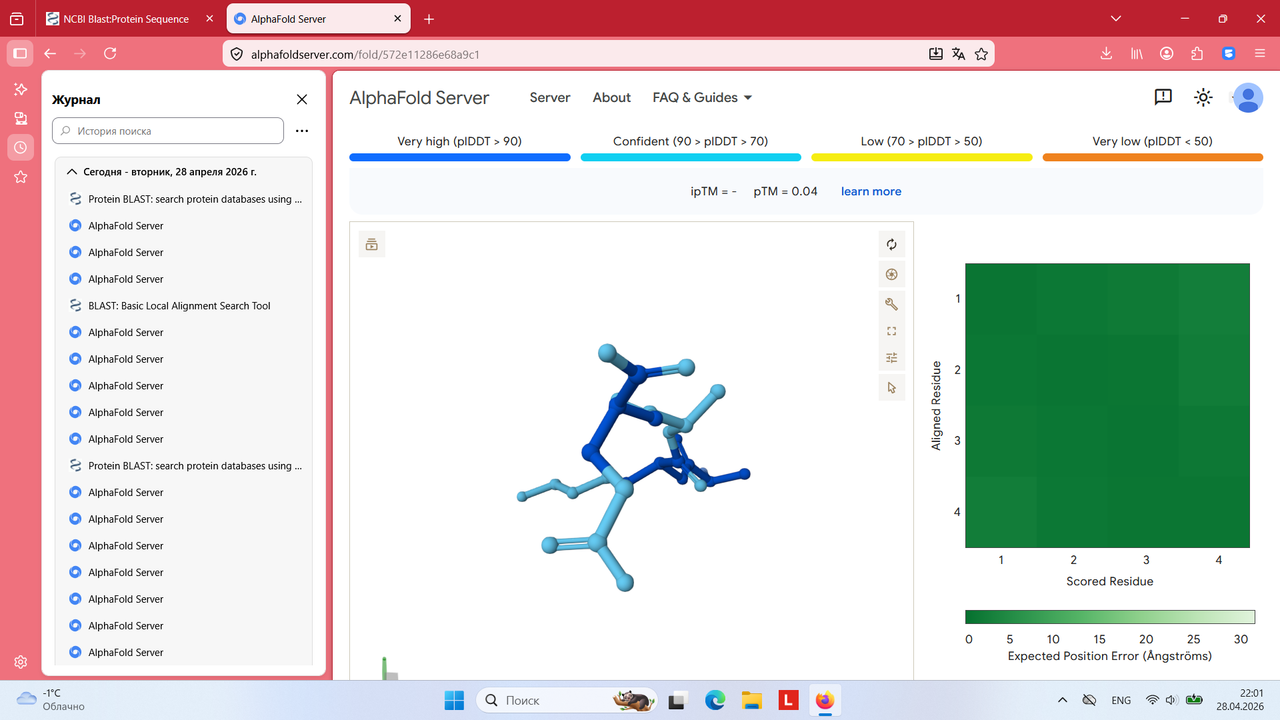The image size is (1280, 720).
Task: Follow the 'learn more' link
Action: pyautogui.click(x=871, y=191)
